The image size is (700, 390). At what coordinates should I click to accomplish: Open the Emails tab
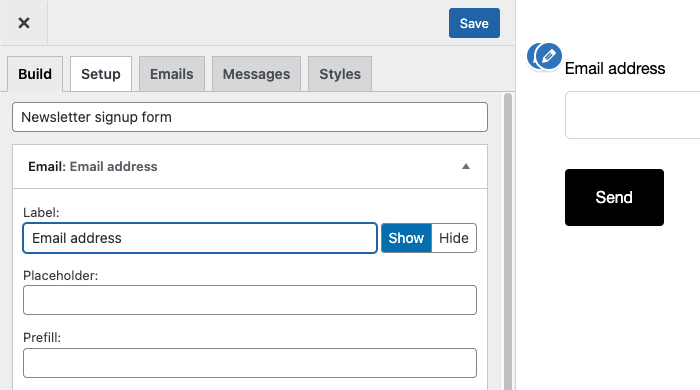pos(172,74)
